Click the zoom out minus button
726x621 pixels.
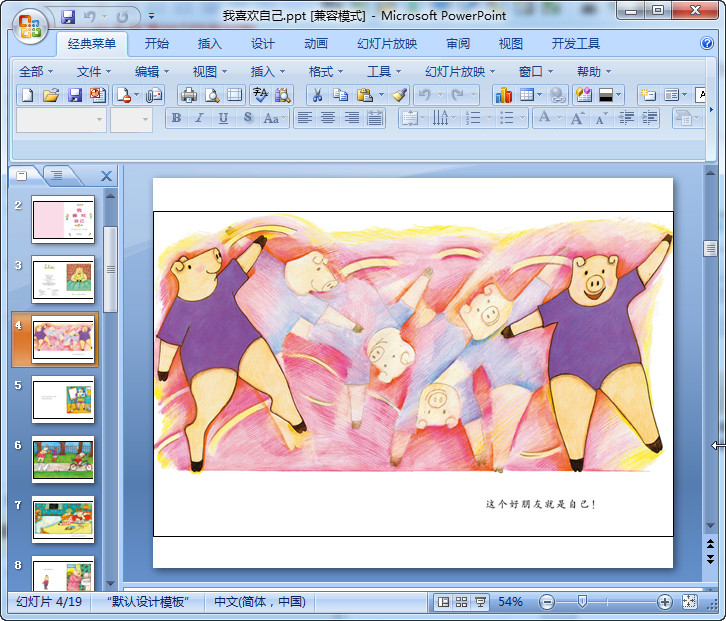[x=547, y=602]
